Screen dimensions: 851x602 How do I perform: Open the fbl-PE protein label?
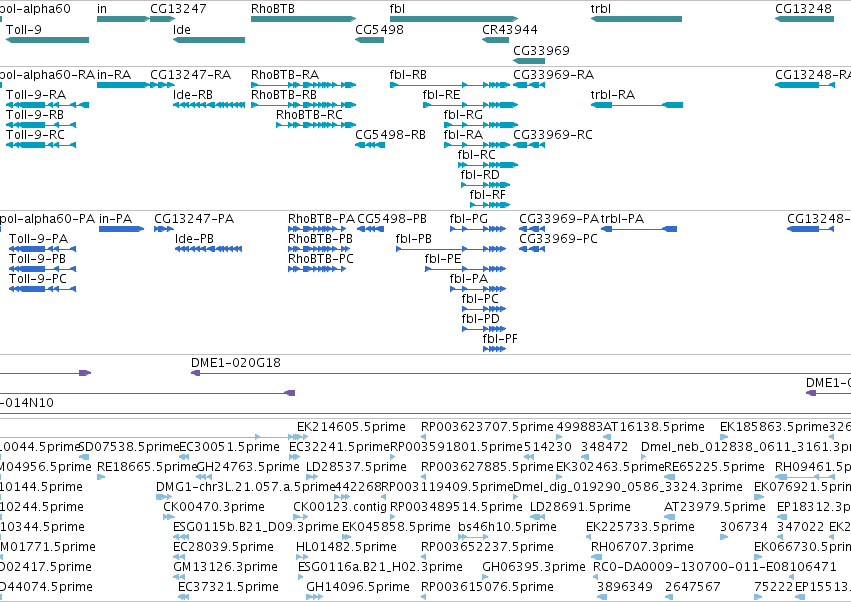[x=443, y=259]
